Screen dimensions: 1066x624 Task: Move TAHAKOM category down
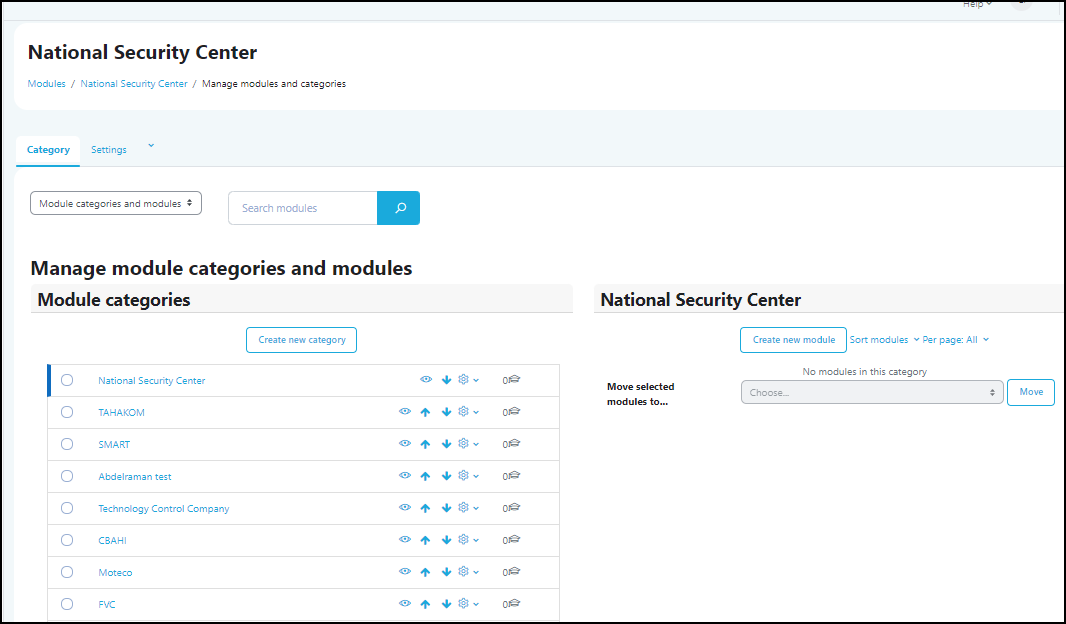coord(447,412)
